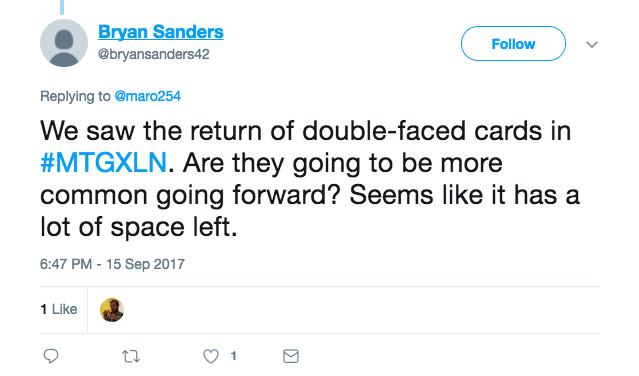Click the blue thread connector line above the avatar

62,7
